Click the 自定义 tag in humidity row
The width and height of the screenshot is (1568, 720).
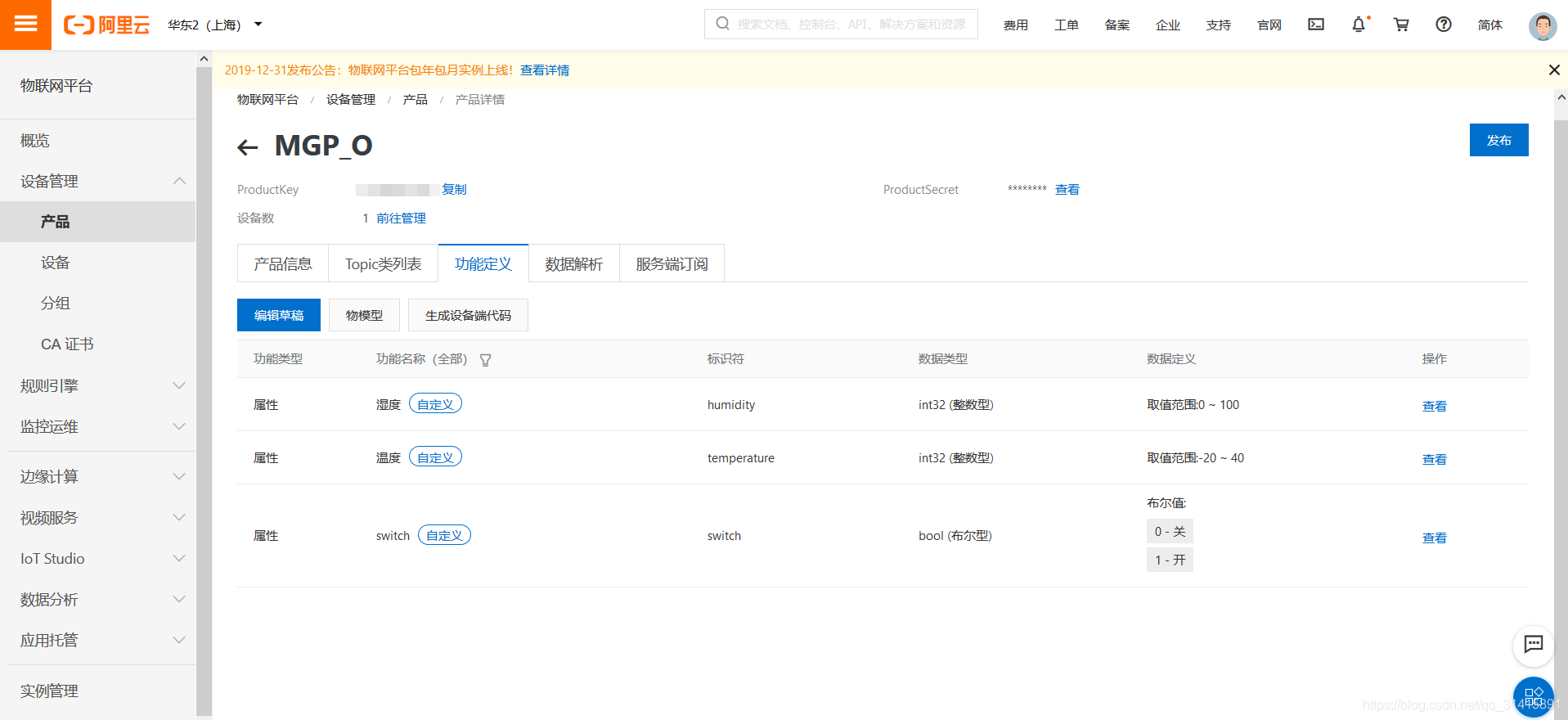point(435,404)
